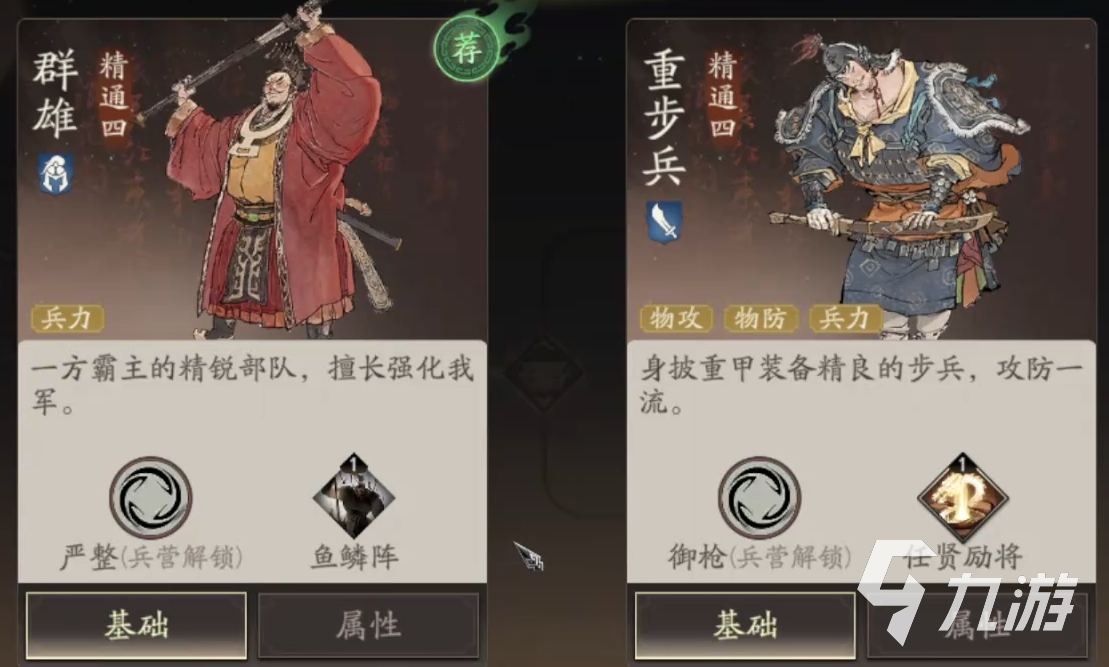Select the 群雄 warlord portrait in red robe
Screen dimensions: 1109x667
click(276, 173)
